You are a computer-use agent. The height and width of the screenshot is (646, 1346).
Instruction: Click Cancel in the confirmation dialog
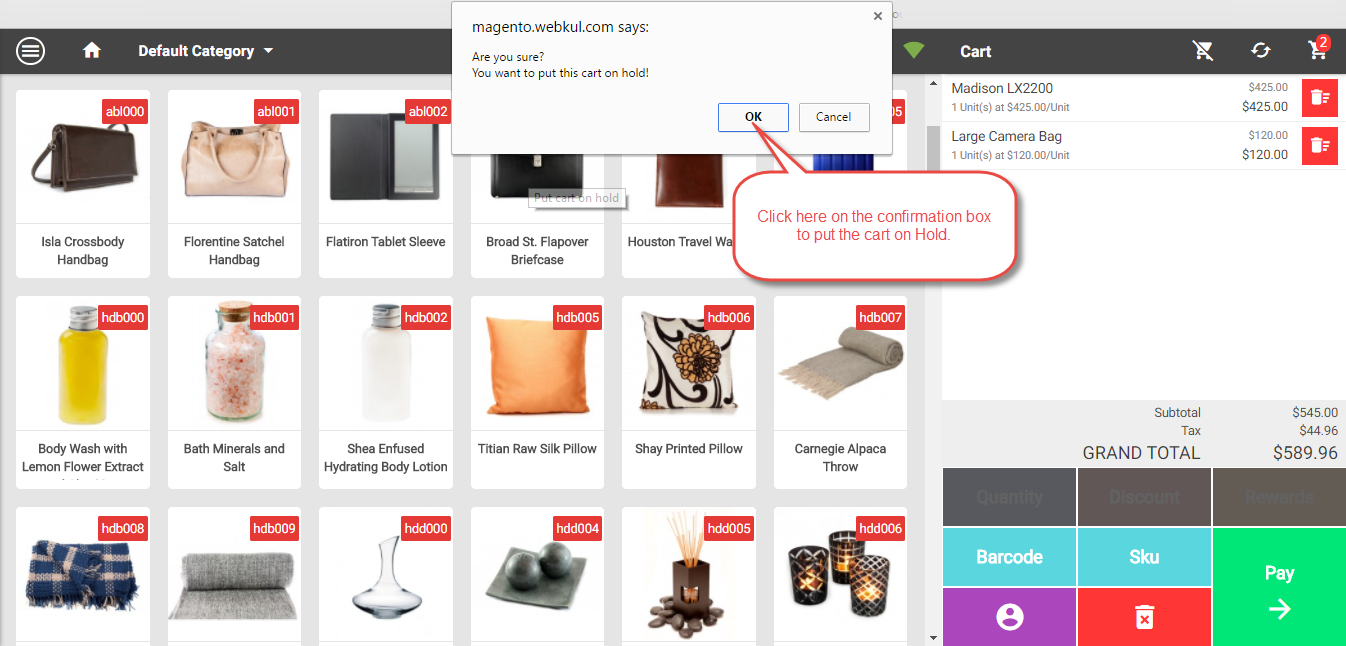tap(833, 117)
